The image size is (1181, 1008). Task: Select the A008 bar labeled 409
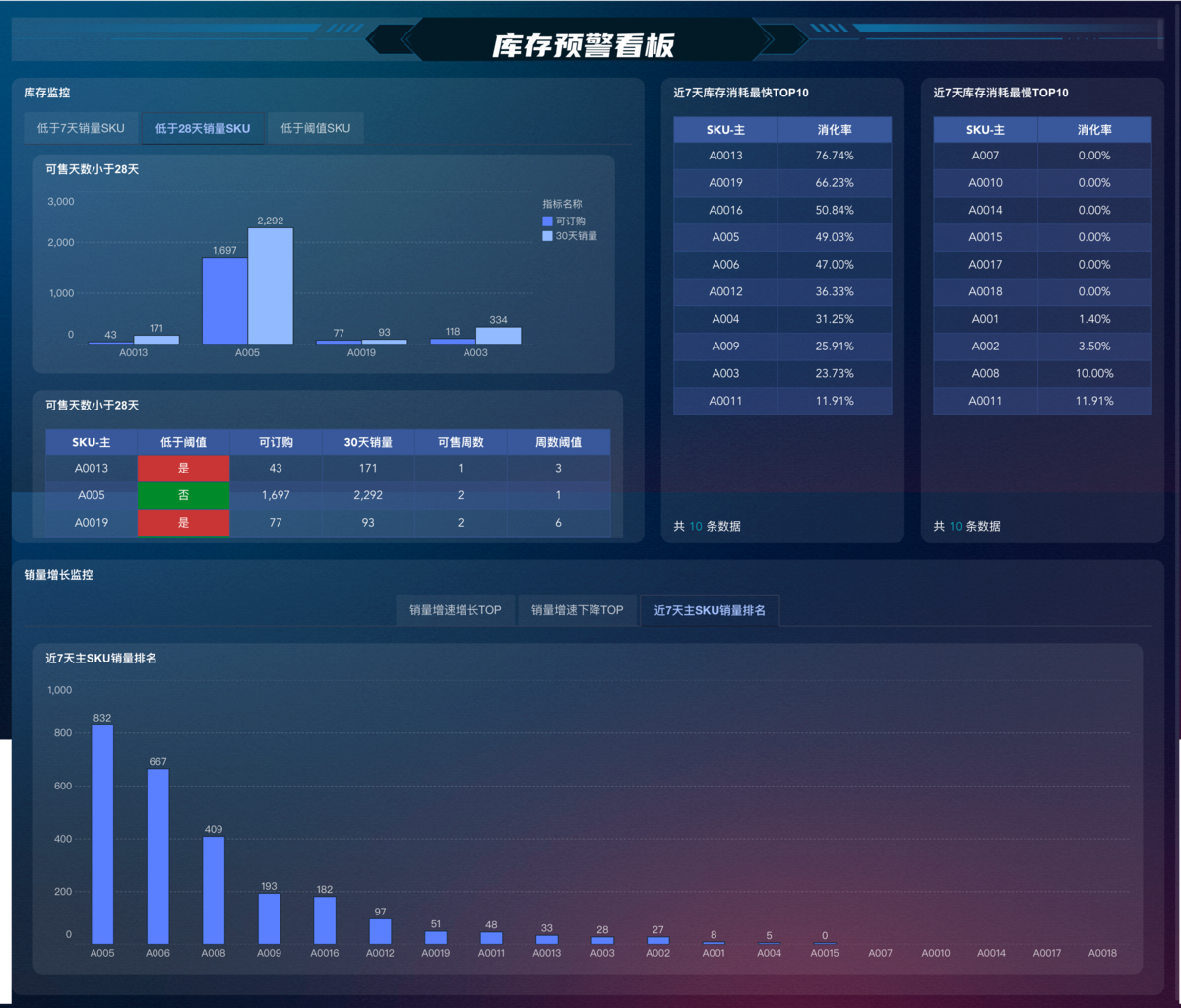(x=214, y=890)
